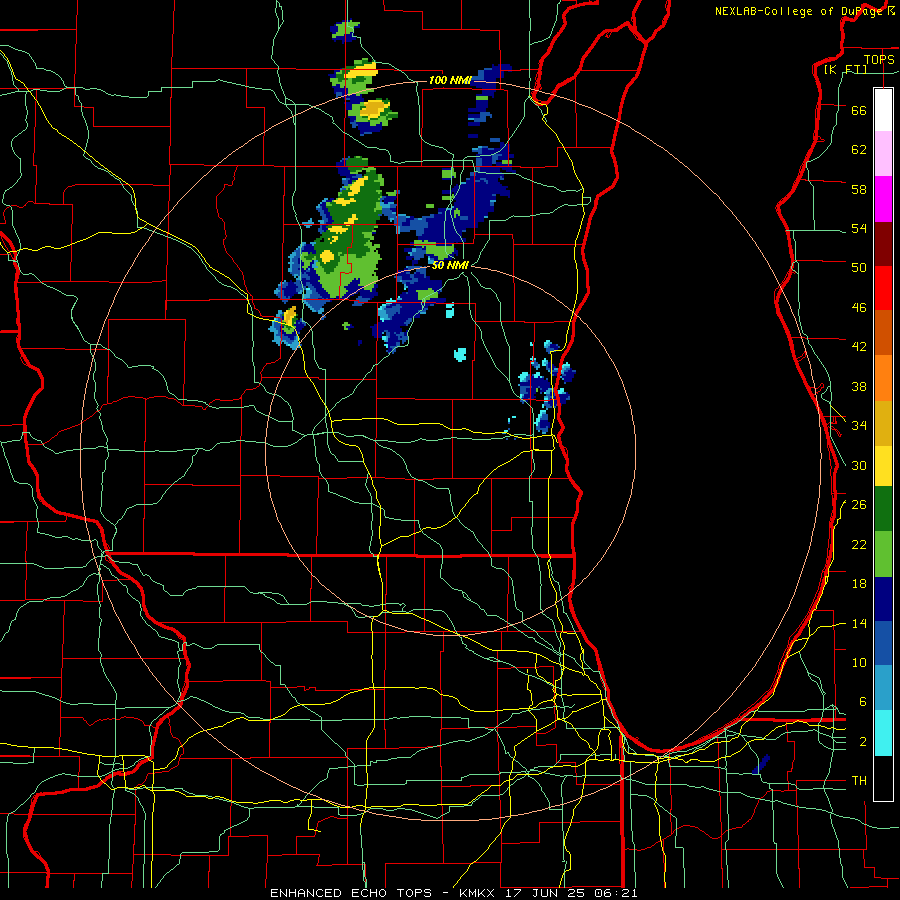Click the legend value 30
Image resolution: width=900 pixels, height=900 pixels.
tap(859, 465)
